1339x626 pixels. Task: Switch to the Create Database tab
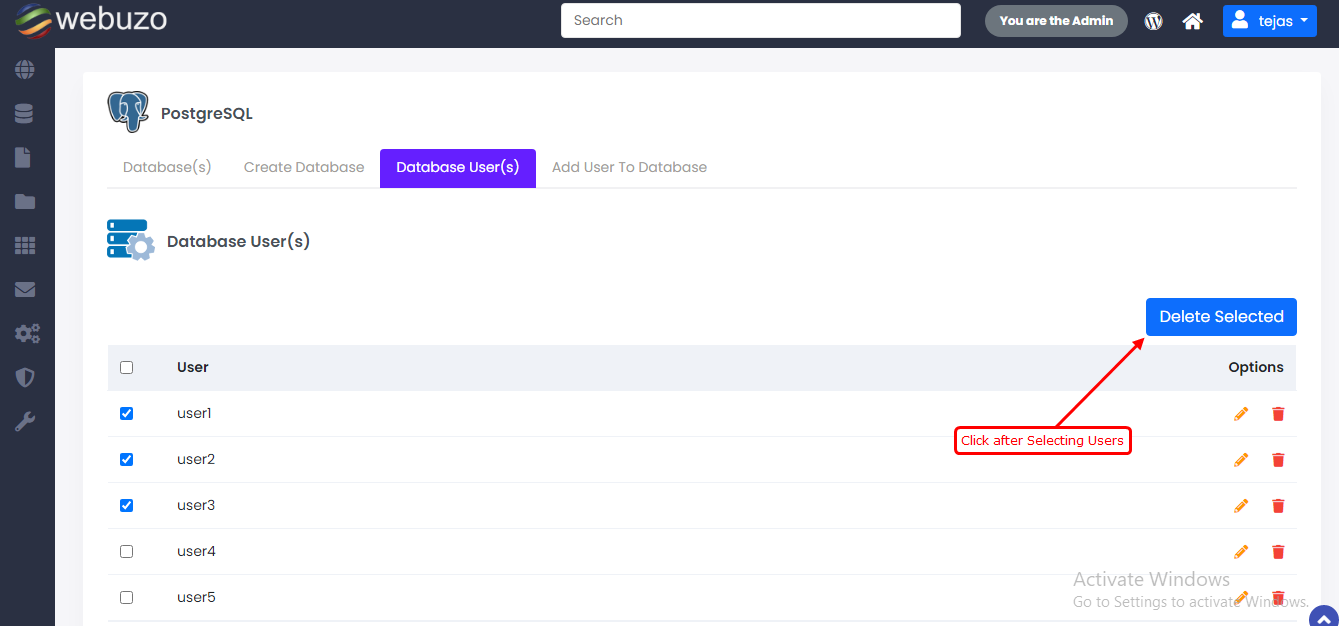pyautogui.click(x=303, y=166)
